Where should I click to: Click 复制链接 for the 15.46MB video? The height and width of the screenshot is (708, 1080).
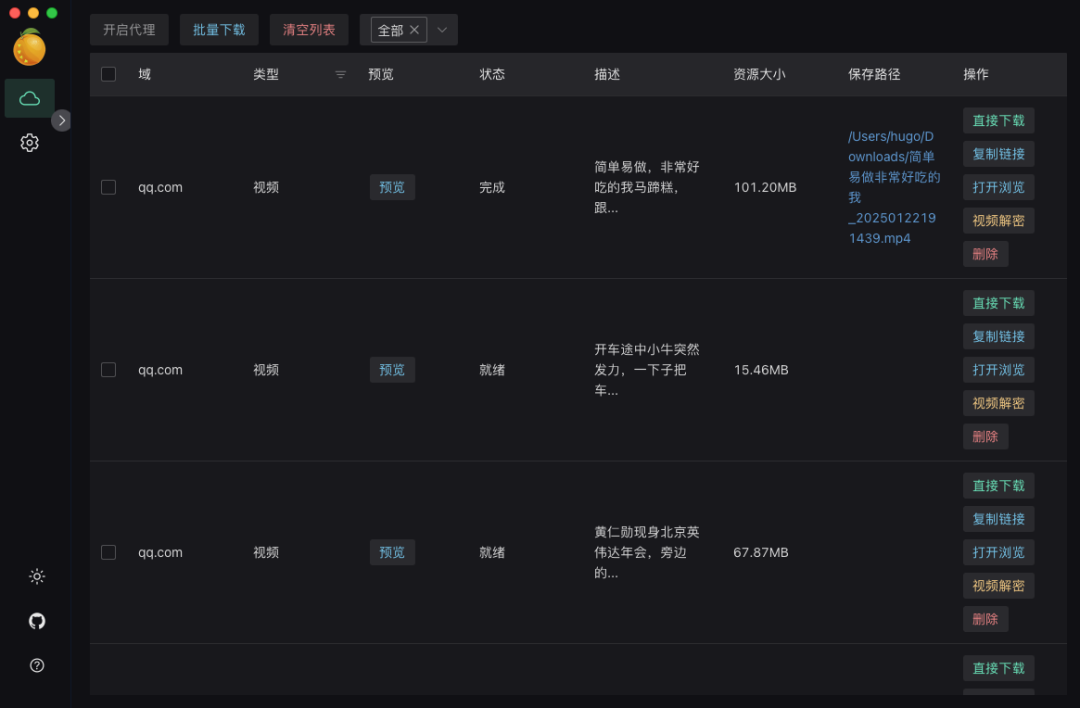click(999, 336)
